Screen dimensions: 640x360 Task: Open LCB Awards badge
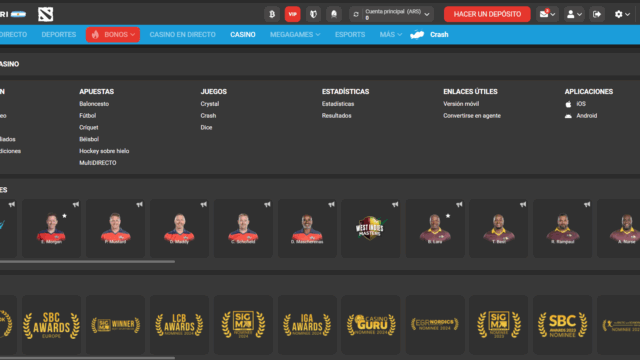coord(179,325)
